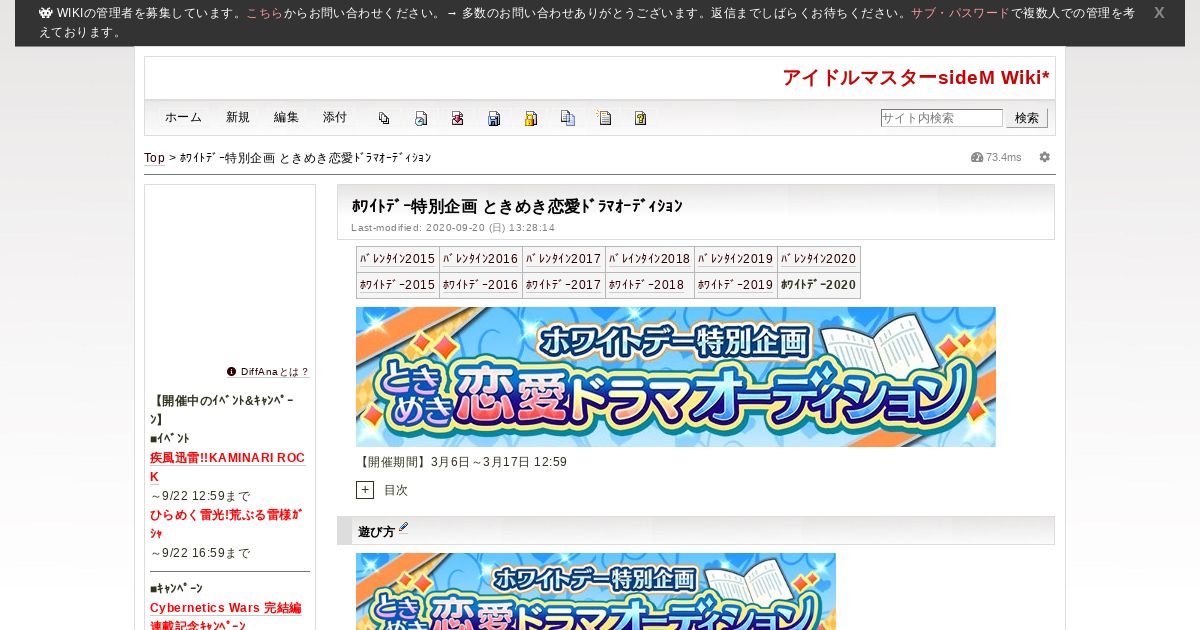
Task: Dismiss the top banner with the X
Action: 1159,13
